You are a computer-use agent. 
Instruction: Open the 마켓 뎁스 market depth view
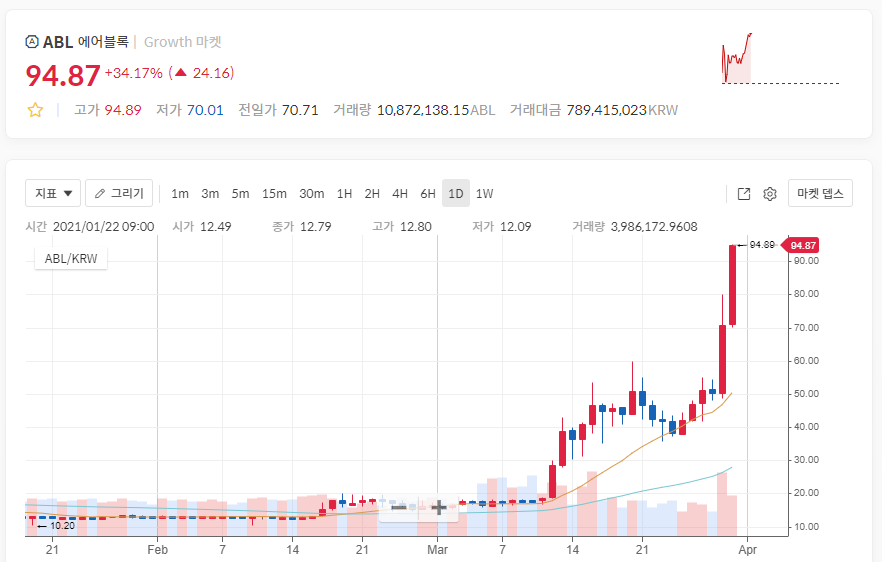[820, 193]
